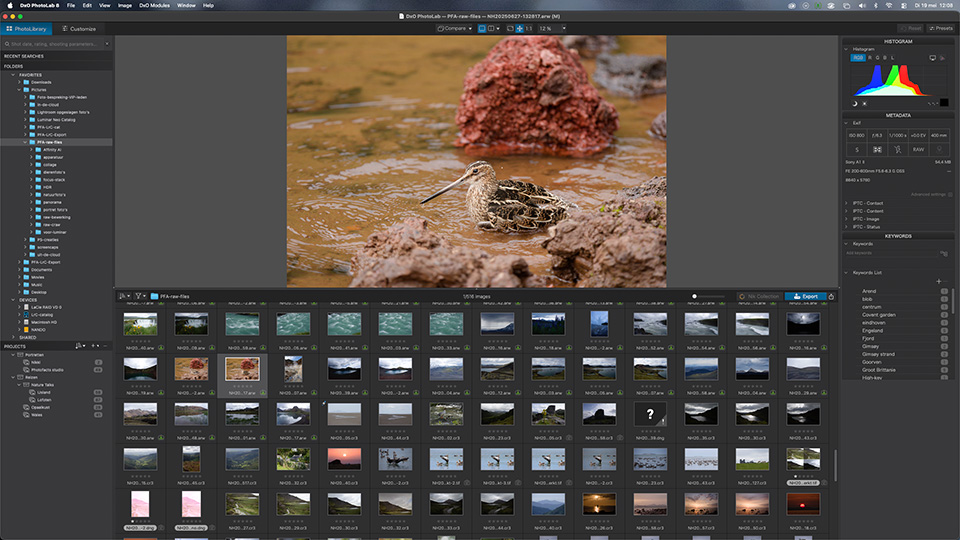
Task: Select the Downloads folder in Favorites
Action: point(41,82)
